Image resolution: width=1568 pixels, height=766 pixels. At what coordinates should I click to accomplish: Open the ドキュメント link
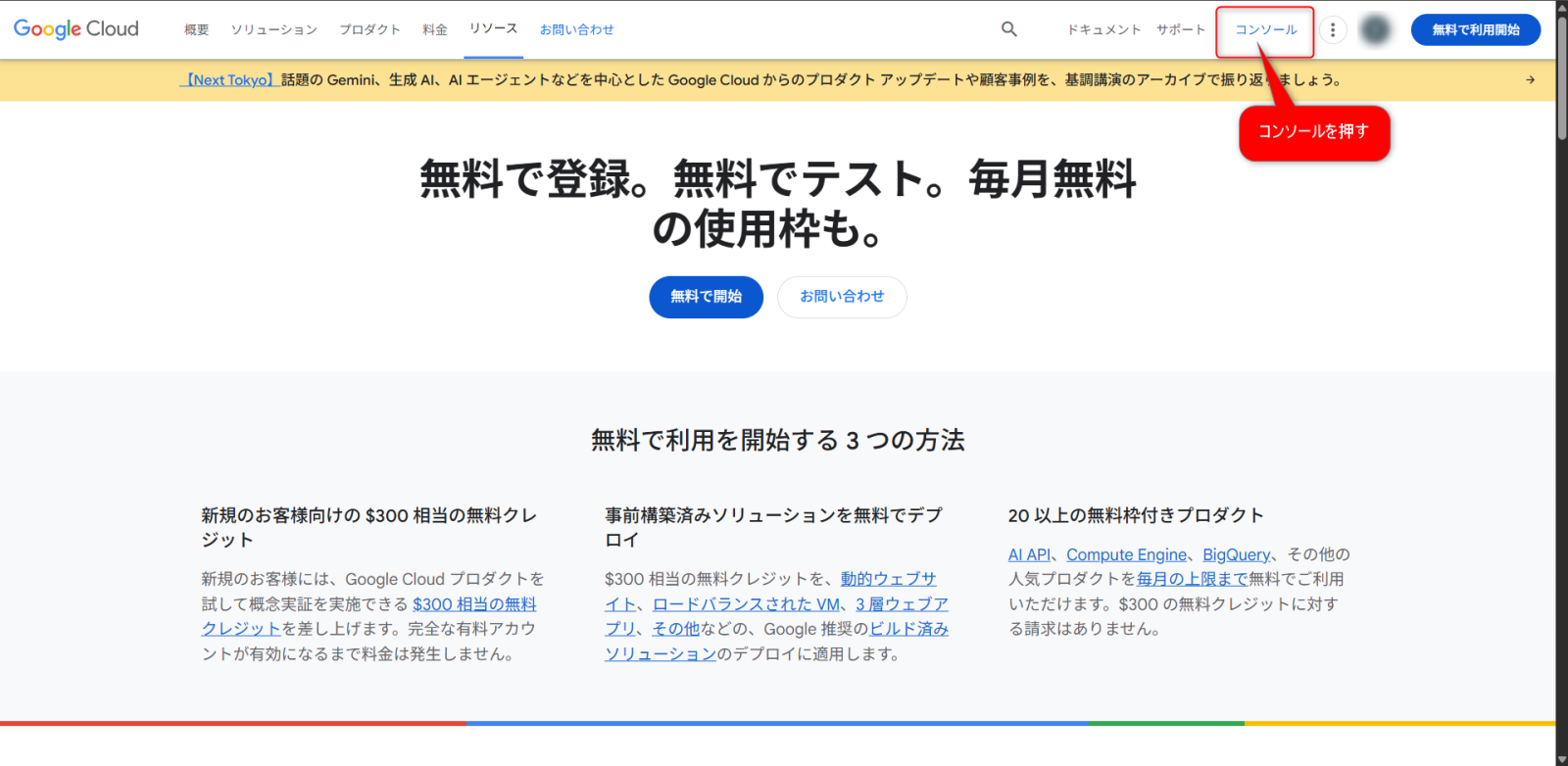(x=1104, y=30)
